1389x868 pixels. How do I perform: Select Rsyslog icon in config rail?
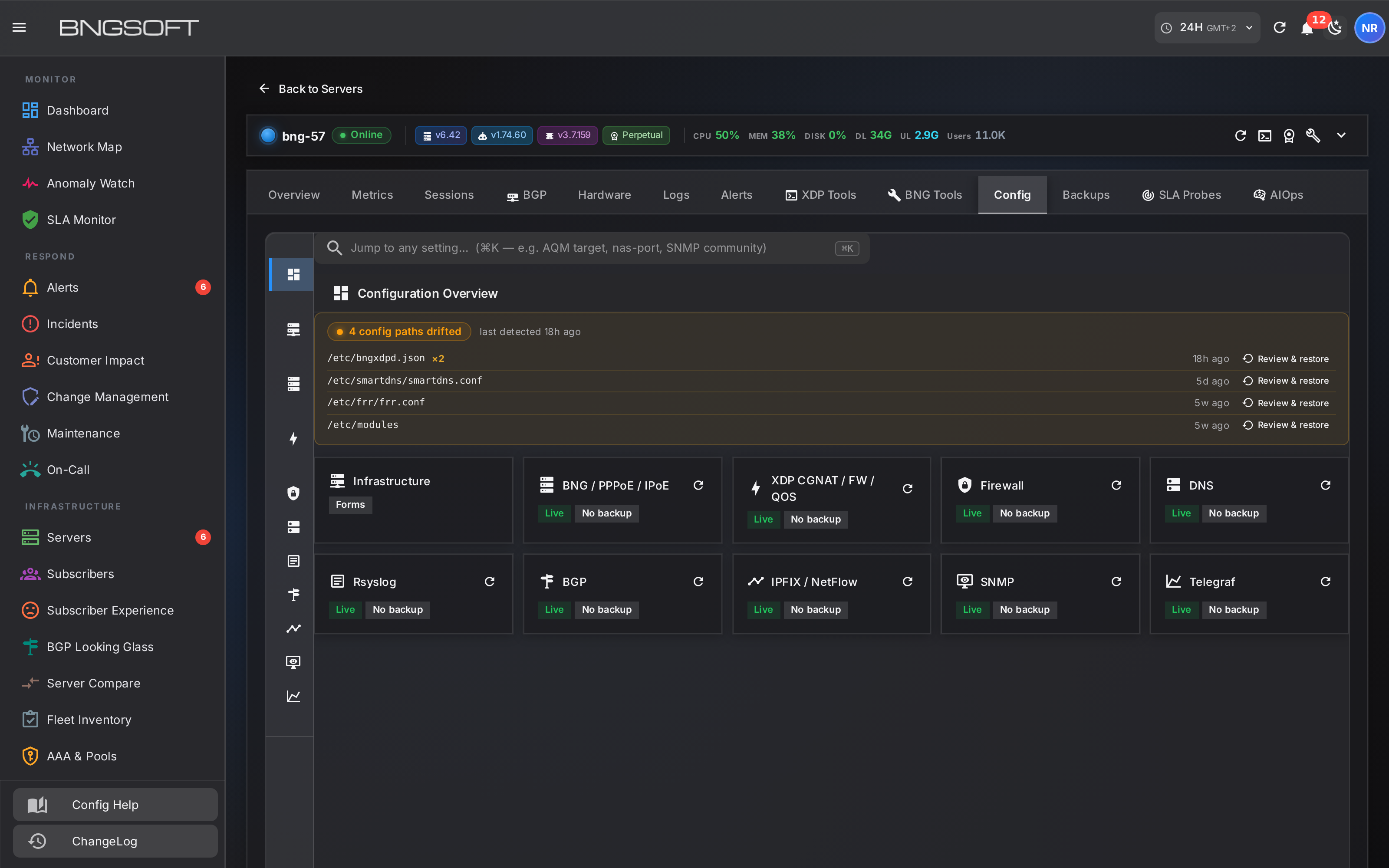(x=293, y=561)
